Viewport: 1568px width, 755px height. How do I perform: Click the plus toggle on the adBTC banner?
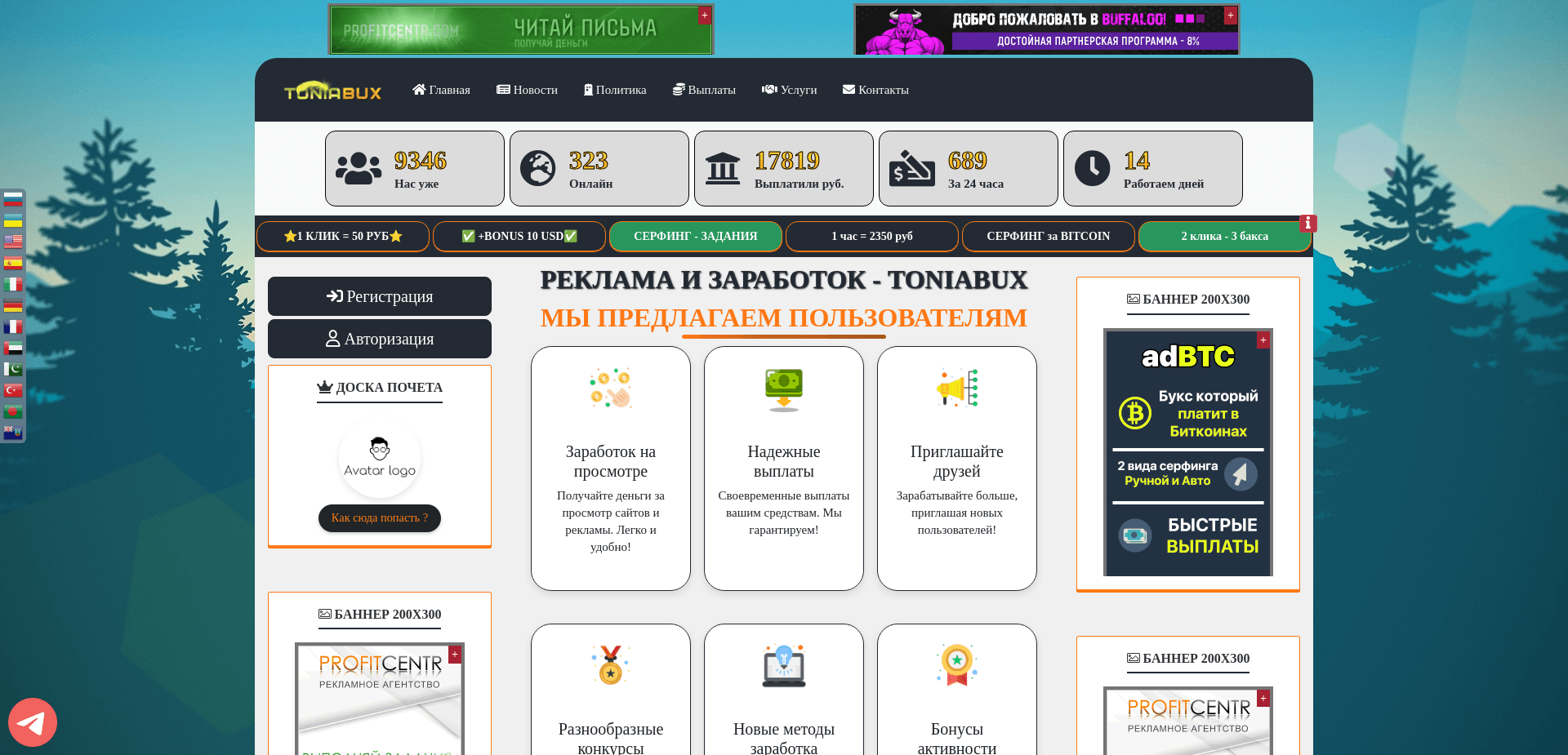1263,340
